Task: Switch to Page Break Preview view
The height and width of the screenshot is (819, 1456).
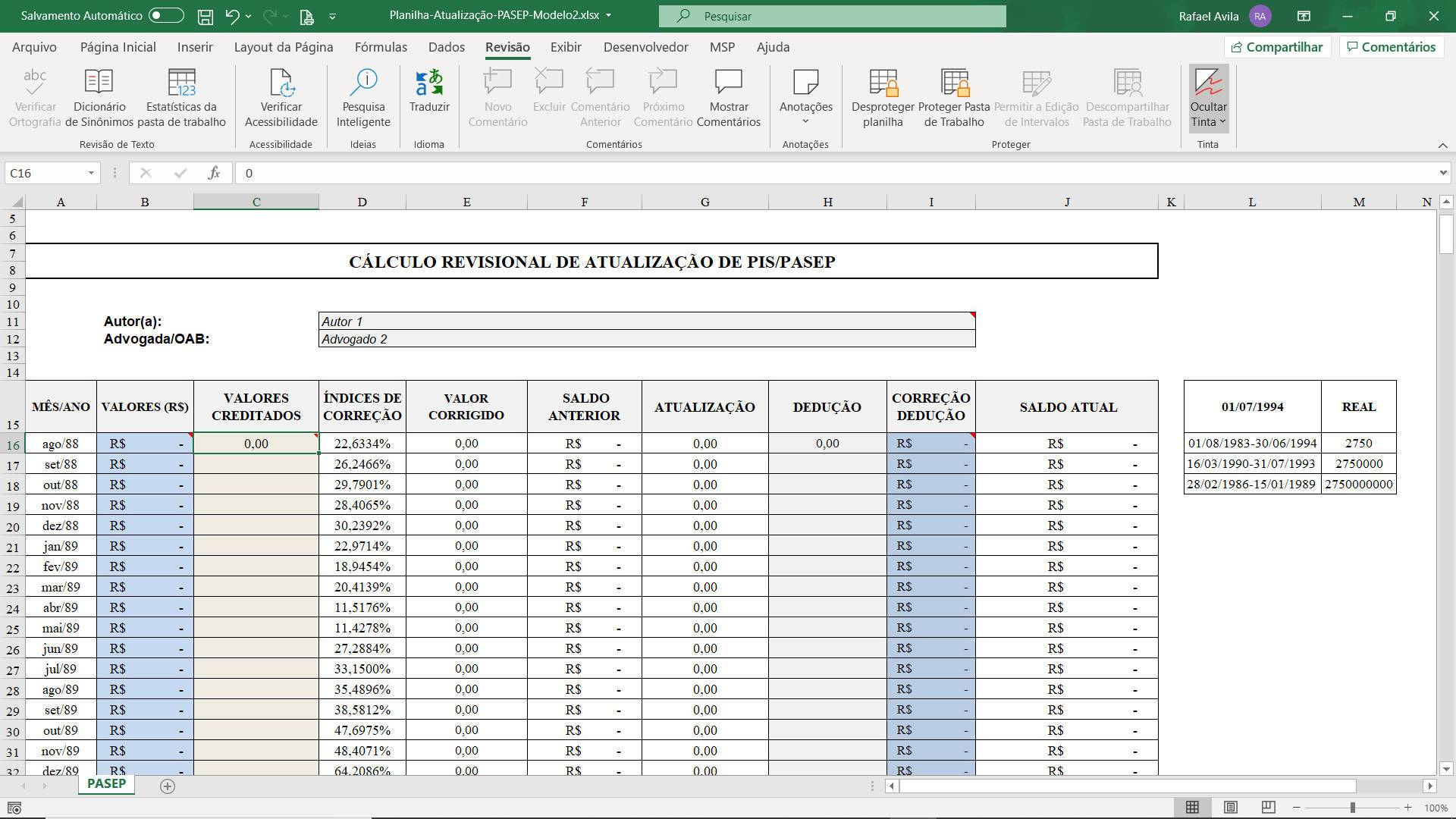Action: click(x=1268, y=807)
